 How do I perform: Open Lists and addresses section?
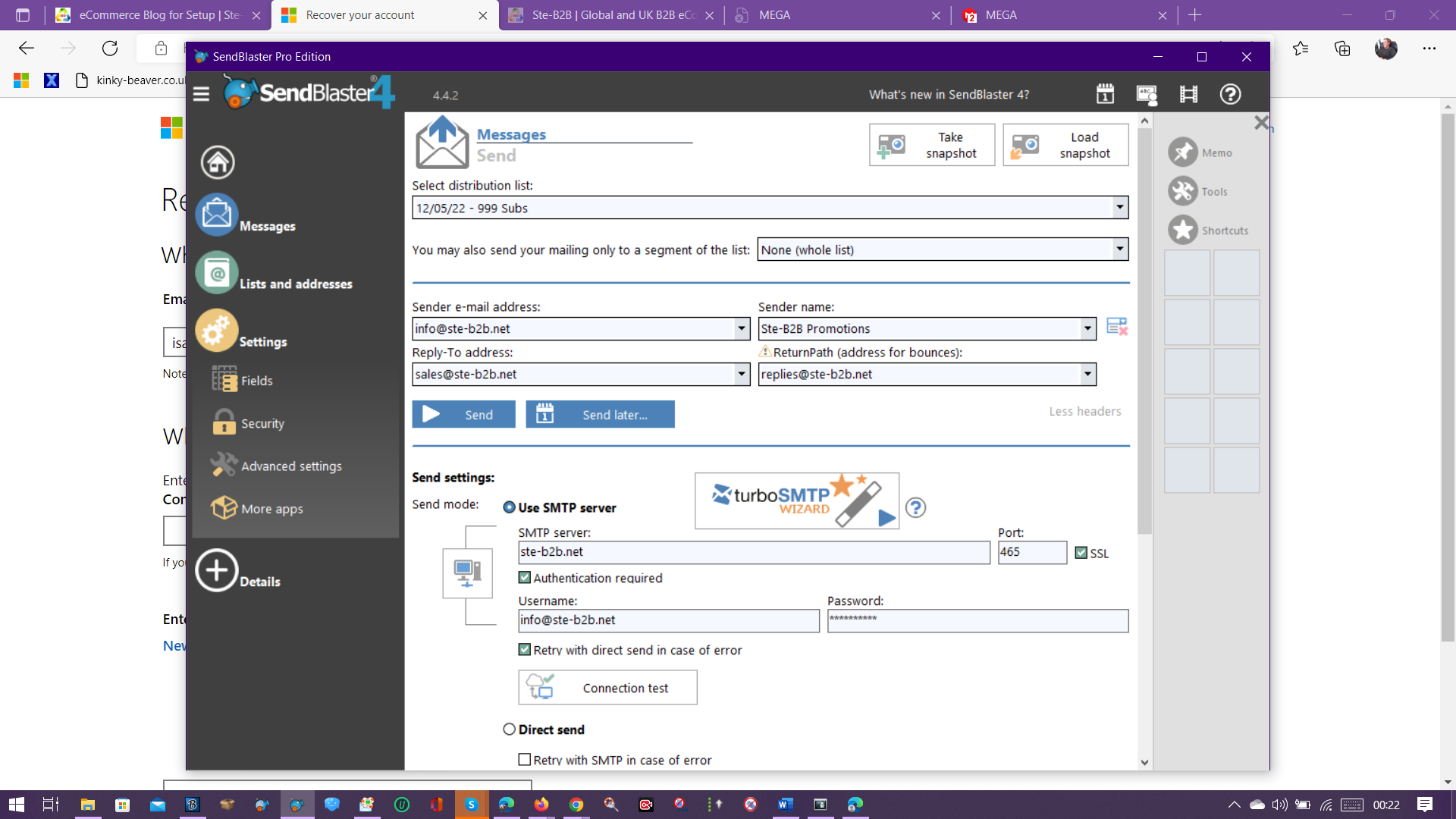[x=296, y=284]
